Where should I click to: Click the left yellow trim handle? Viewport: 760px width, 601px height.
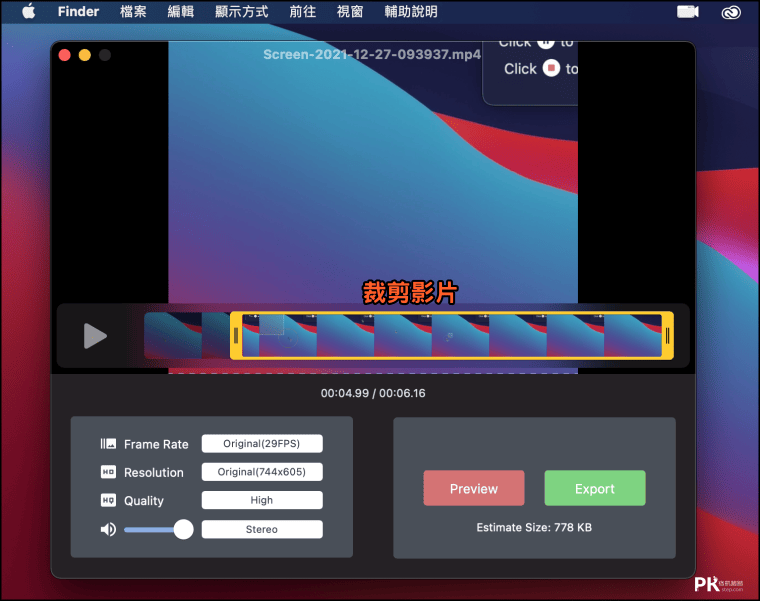236,335
